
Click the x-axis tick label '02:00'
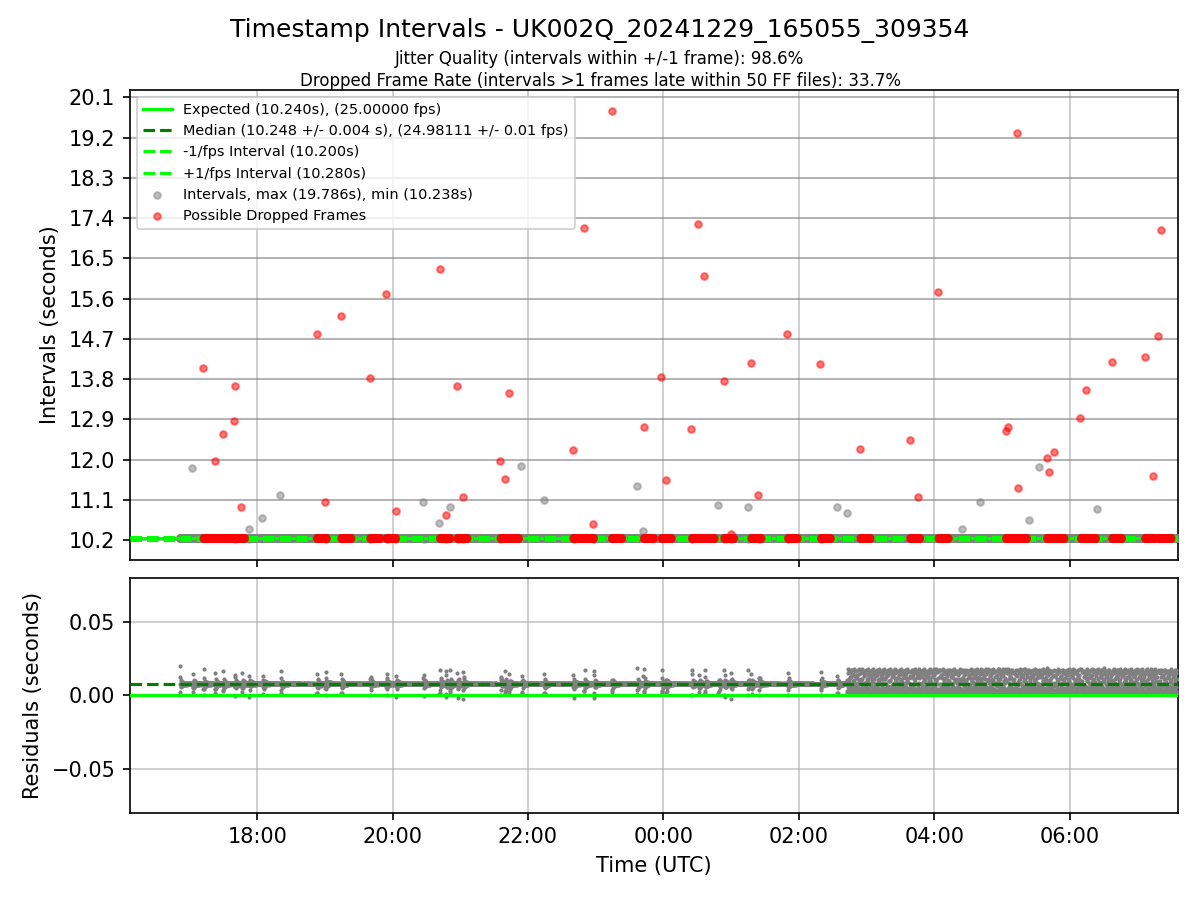pos(799,835)
